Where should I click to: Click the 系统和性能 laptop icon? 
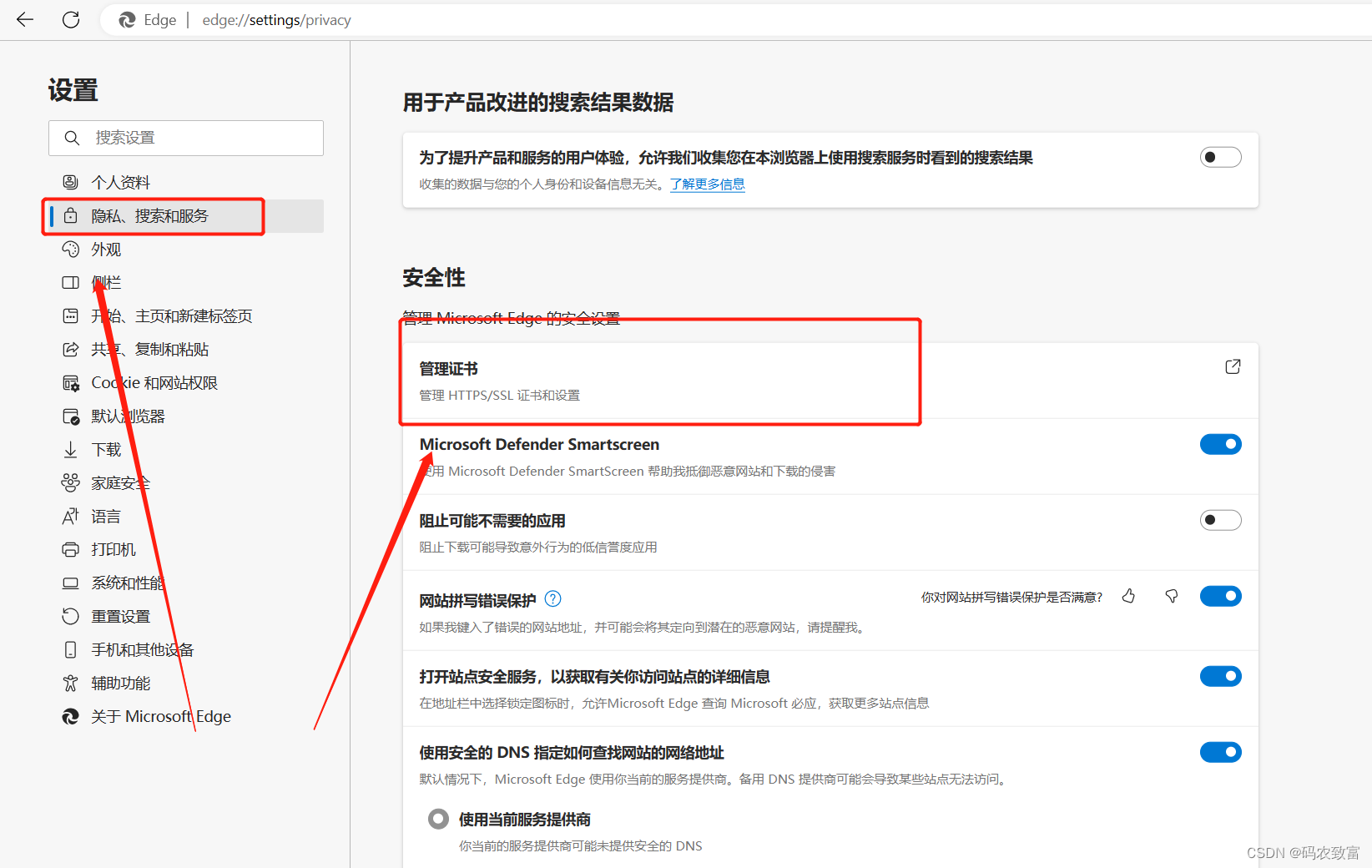(x=71, y=583)
